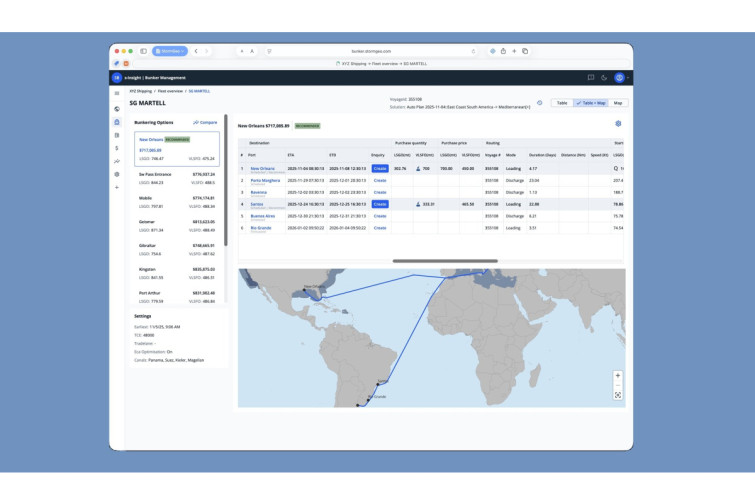Screen dimensions: 755x504
Task: Select the Port Arthur bunkering option
Action: tap(177, 297)
